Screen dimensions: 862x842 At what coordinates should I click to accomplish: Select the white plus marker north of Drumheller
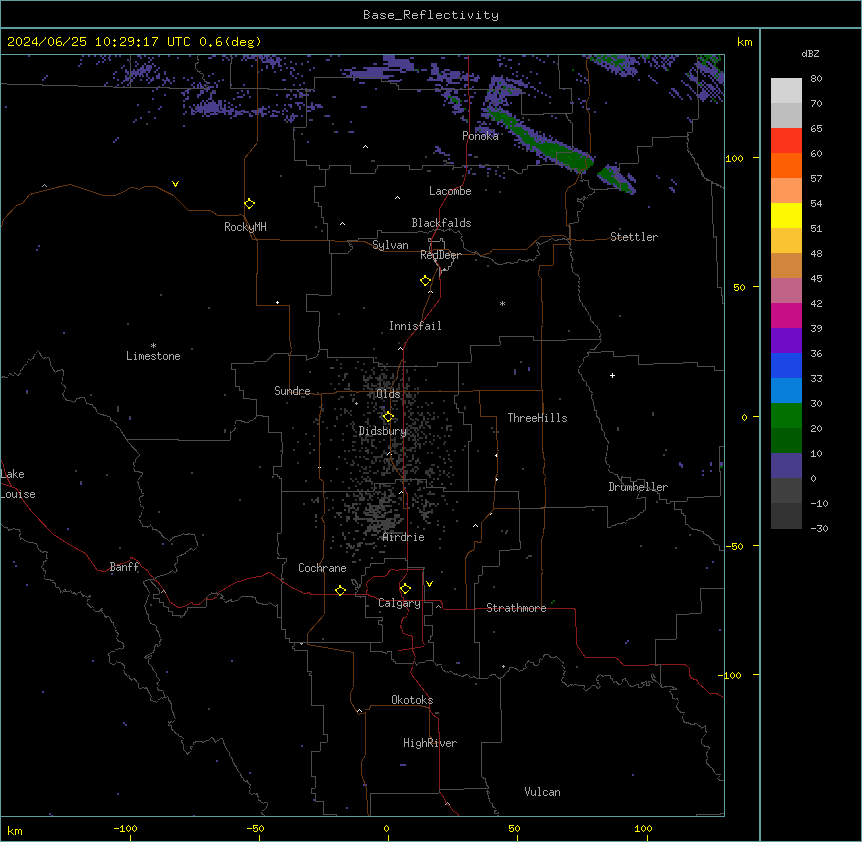pos(612,375)
